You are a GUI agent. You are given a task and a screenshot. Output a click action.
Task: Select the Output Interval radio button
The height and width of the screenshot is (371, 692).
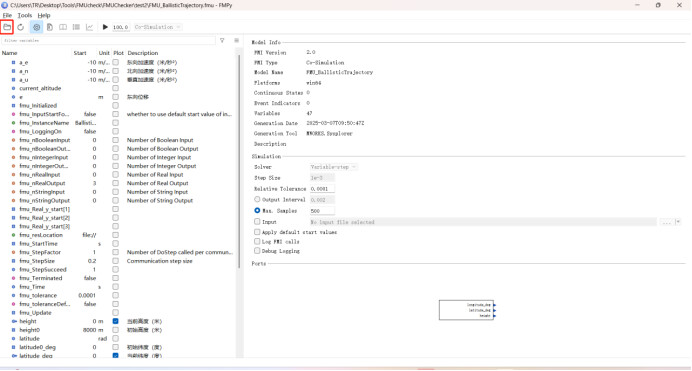point(257,199)
